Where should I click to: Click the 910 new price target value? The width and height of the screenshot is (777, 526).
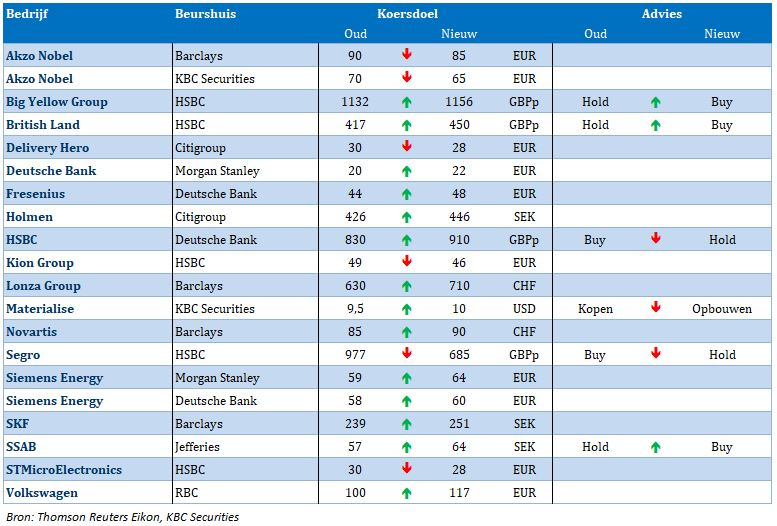click(459, 240)
